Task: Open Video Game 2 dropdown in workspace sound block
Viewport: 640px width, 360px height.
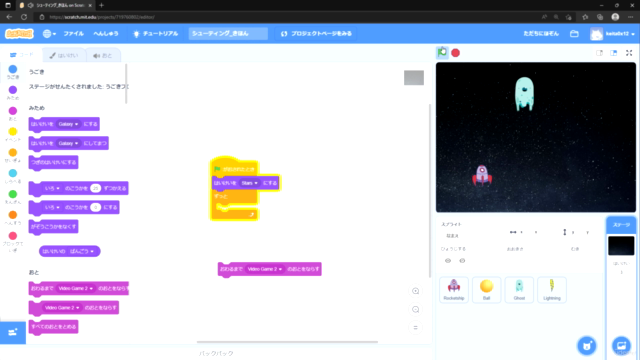Action: [265, 269]
